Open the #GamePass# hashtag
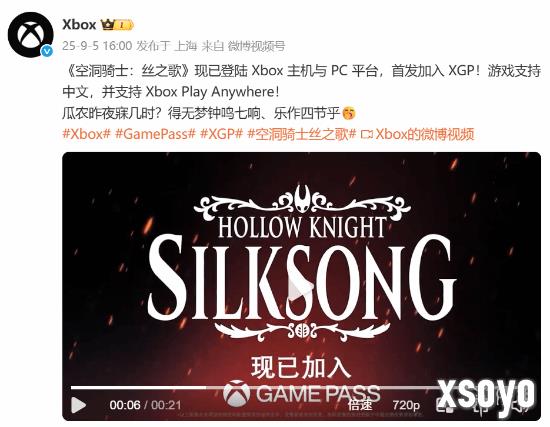Screen dimensions: 550x427 coord(155,134)
